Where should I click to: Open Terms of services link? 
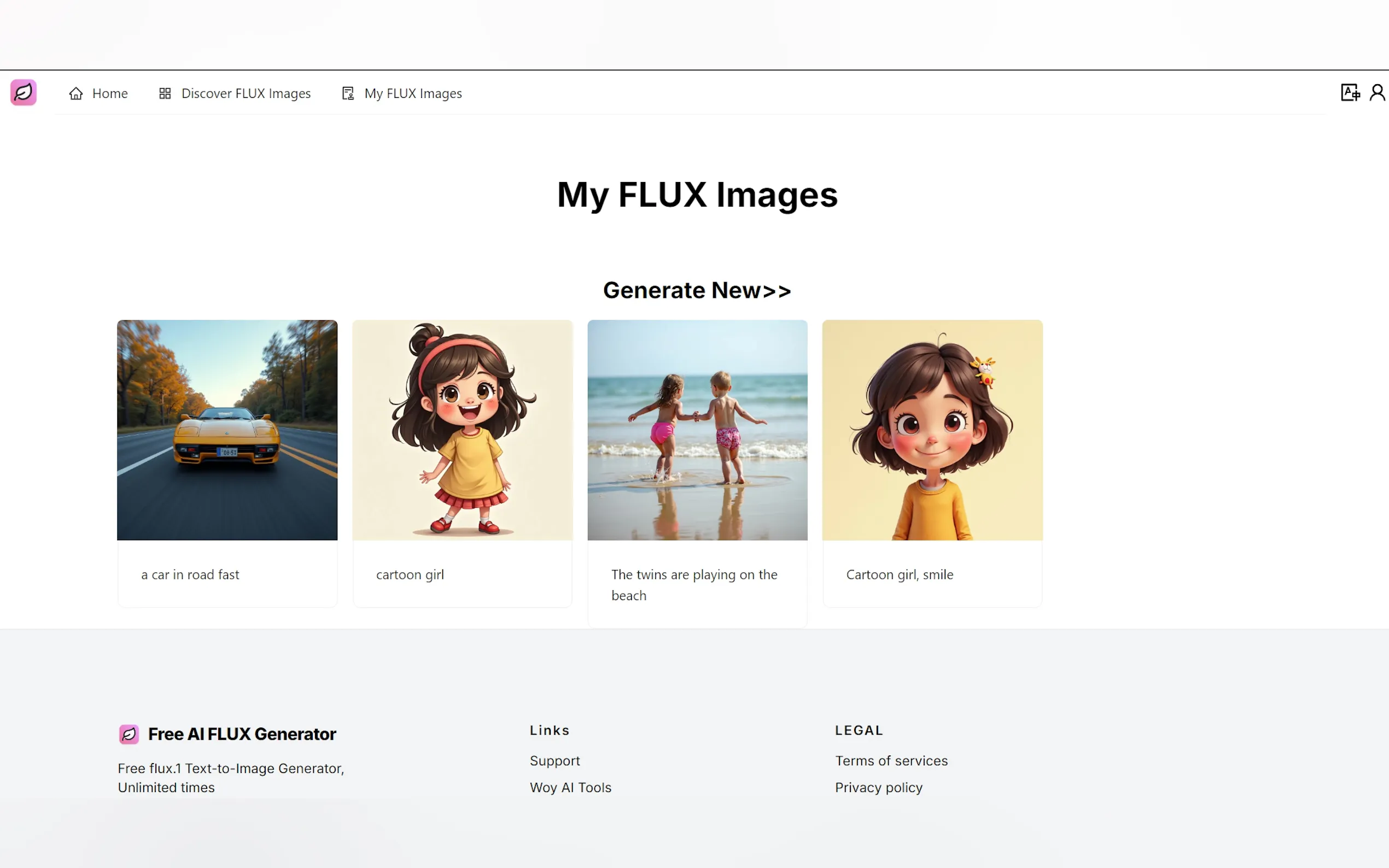tap(891, 761)
